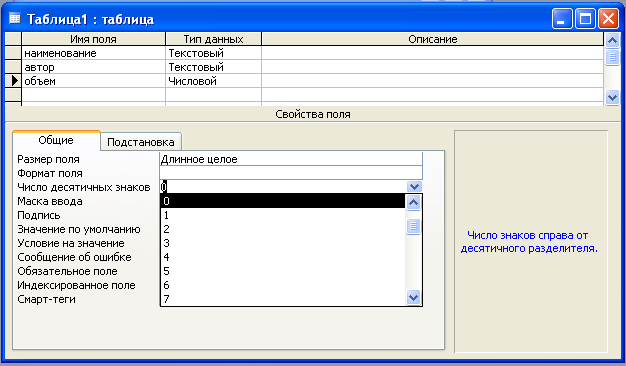Click the Размер поля value Длинное целое
Viewport: 626px width, 366px height.
coord(291,159)
